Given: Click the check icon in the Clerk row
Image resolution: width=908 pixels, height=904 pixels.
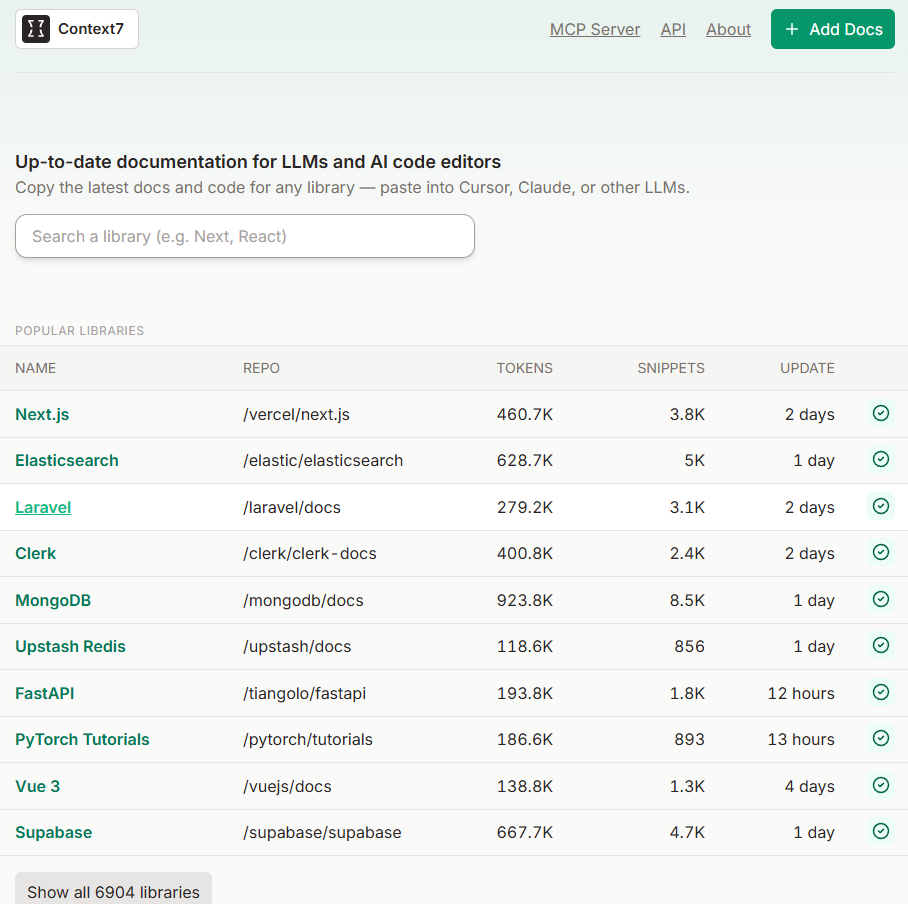Looking at the screenshot, I should point(881,552).
